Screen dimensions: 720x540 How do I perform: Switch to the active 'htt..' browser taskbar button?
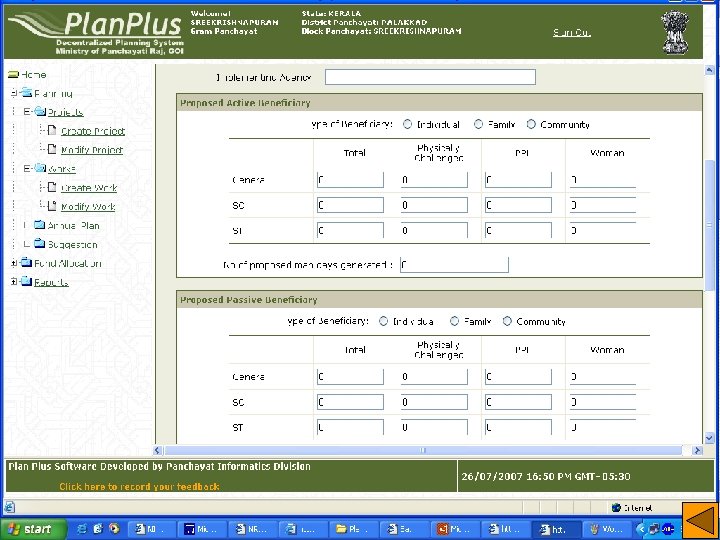[x=556, y=529]
